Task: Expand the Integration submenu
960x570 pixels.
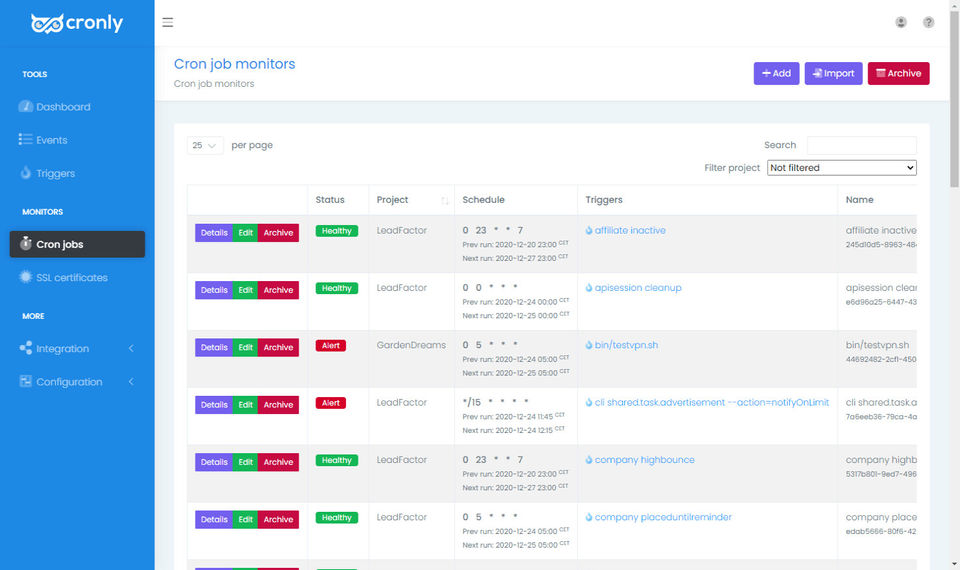Action: [x=77, y=348]
